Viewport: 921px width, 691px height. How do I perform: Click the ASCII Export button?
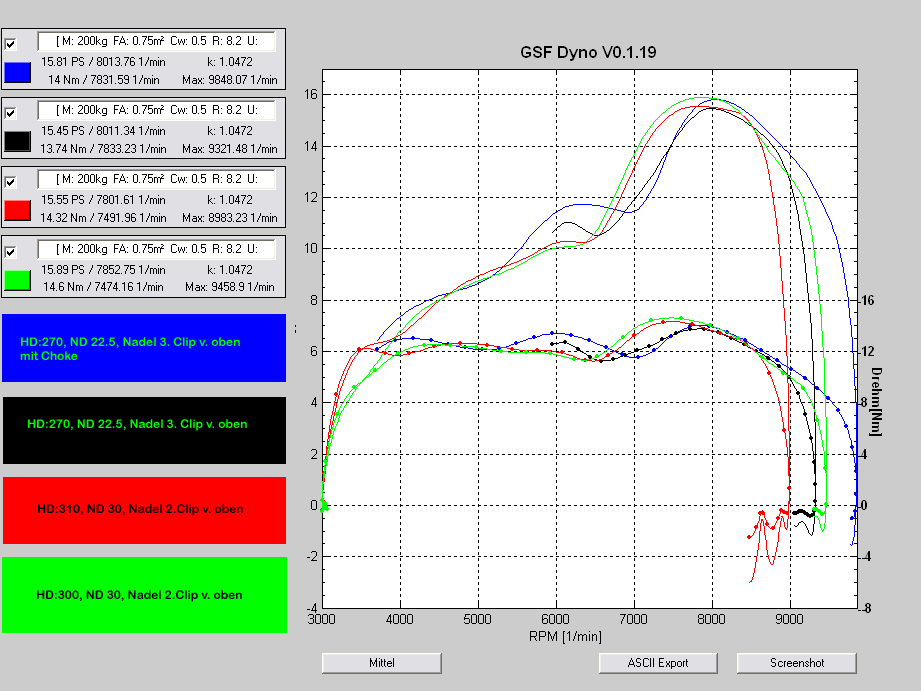coord(658,663)
